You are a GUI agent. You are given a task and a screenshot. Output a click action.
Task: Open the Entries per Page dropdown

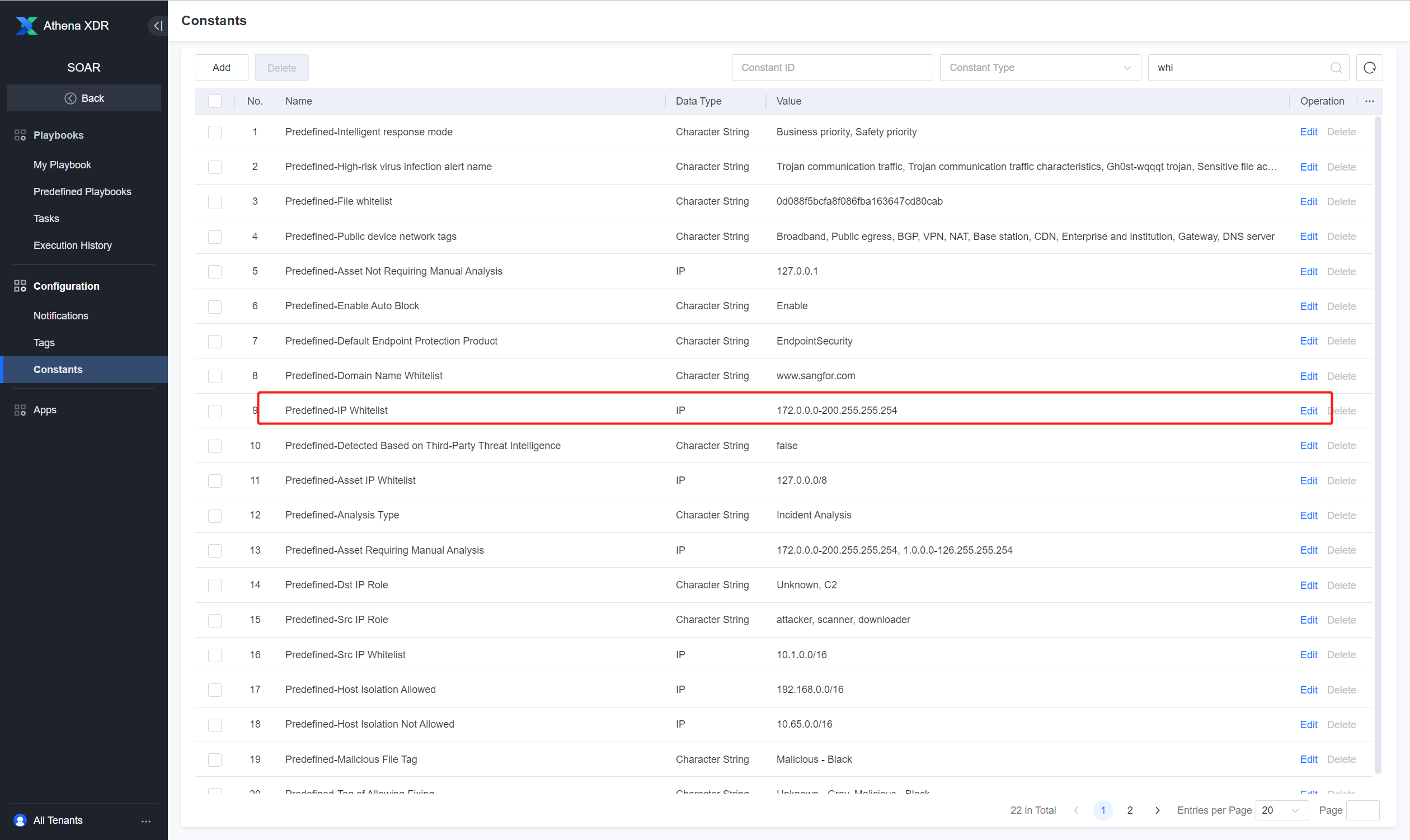(1281, 810)
